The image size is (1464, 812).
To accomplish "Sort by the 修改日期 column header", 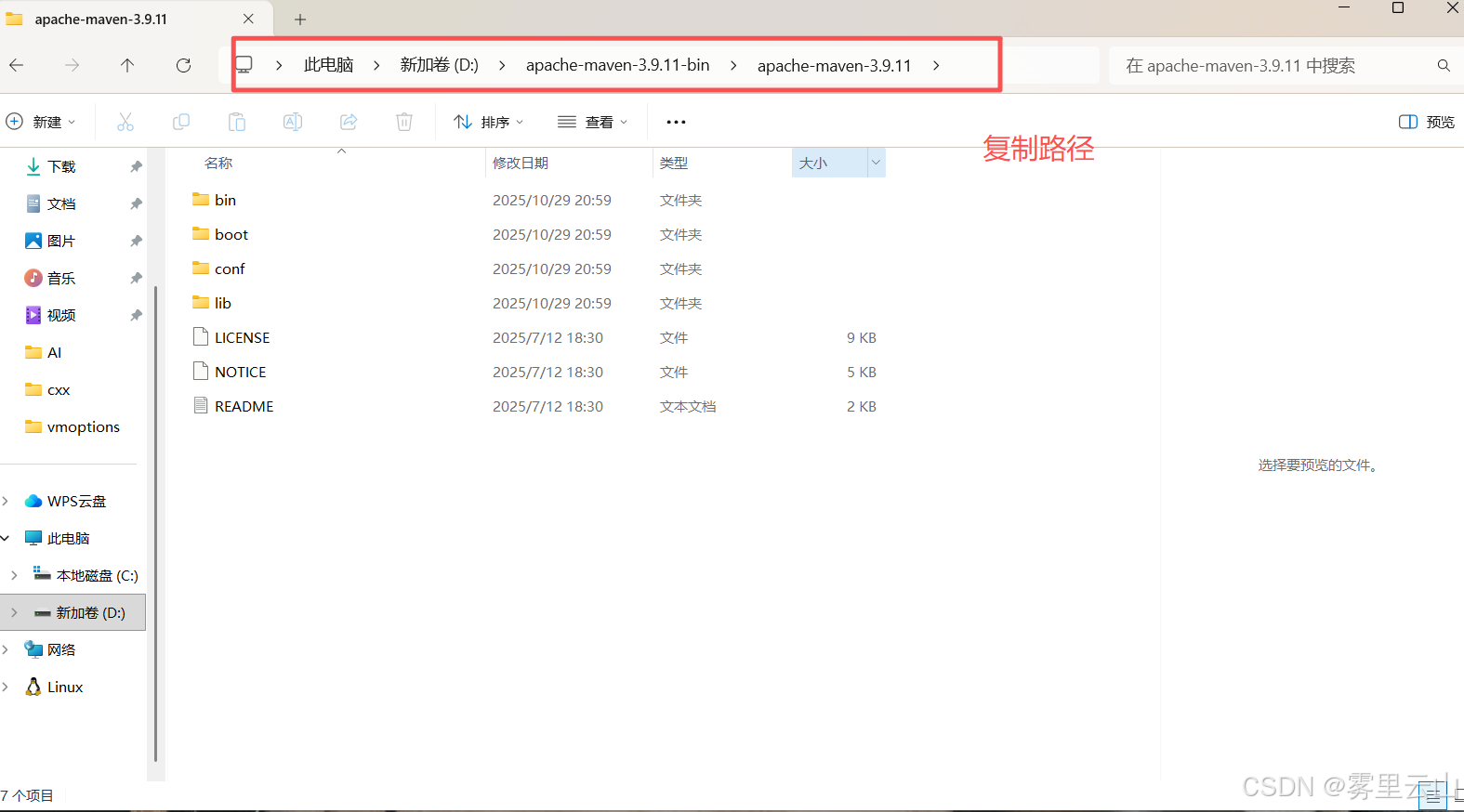I will tap(521, 163).
